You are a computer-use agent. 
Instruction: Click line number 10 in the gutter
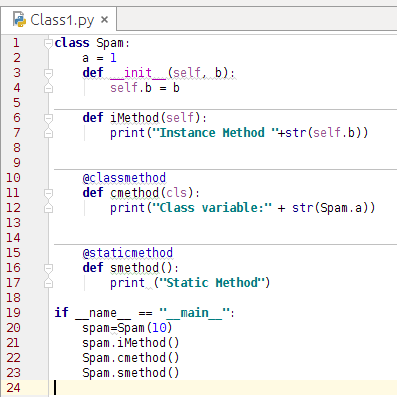coord(13,178)
